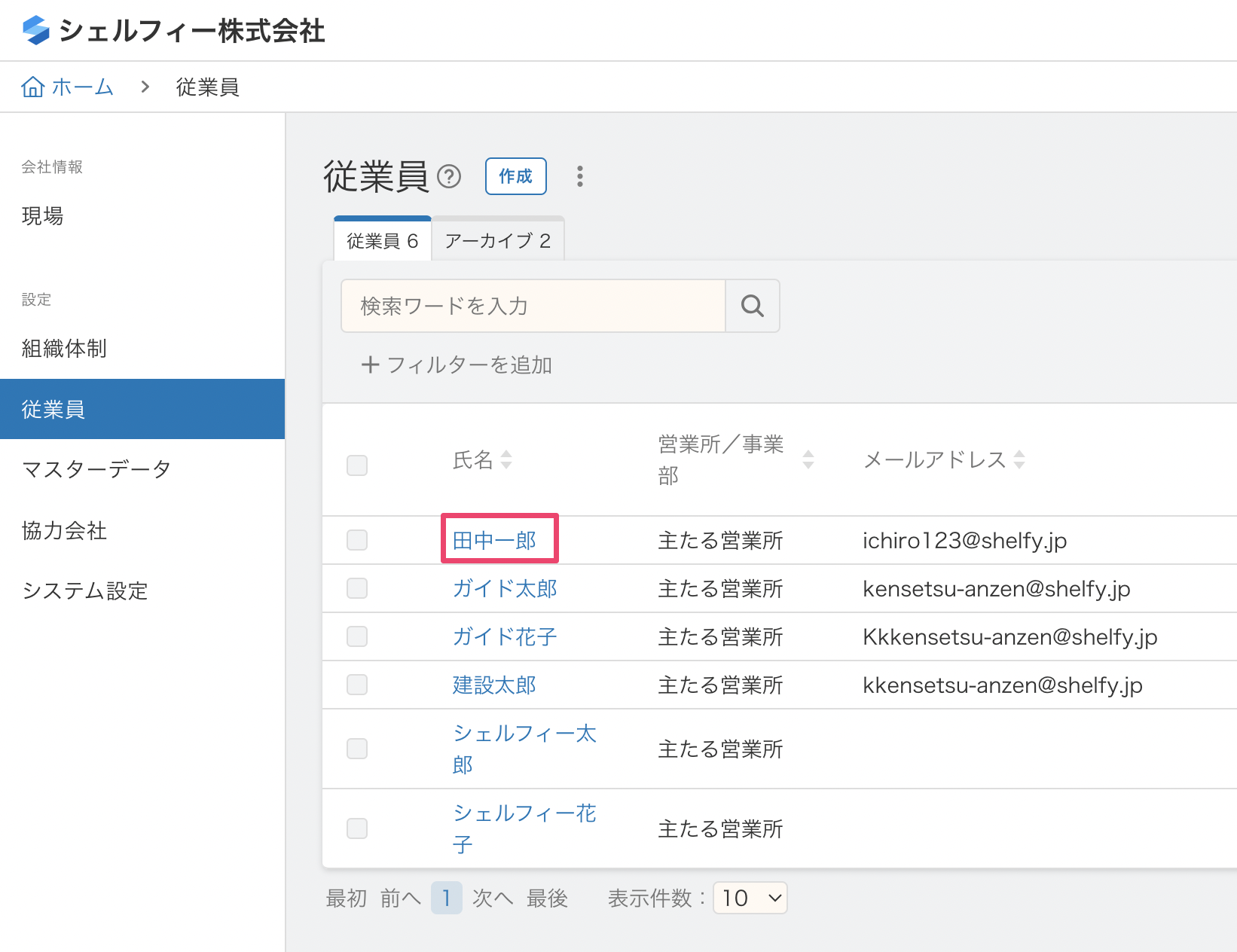Check the box for 田中一郎 row
This screenshot has width=1237, height=952.
tap(357, 540)
